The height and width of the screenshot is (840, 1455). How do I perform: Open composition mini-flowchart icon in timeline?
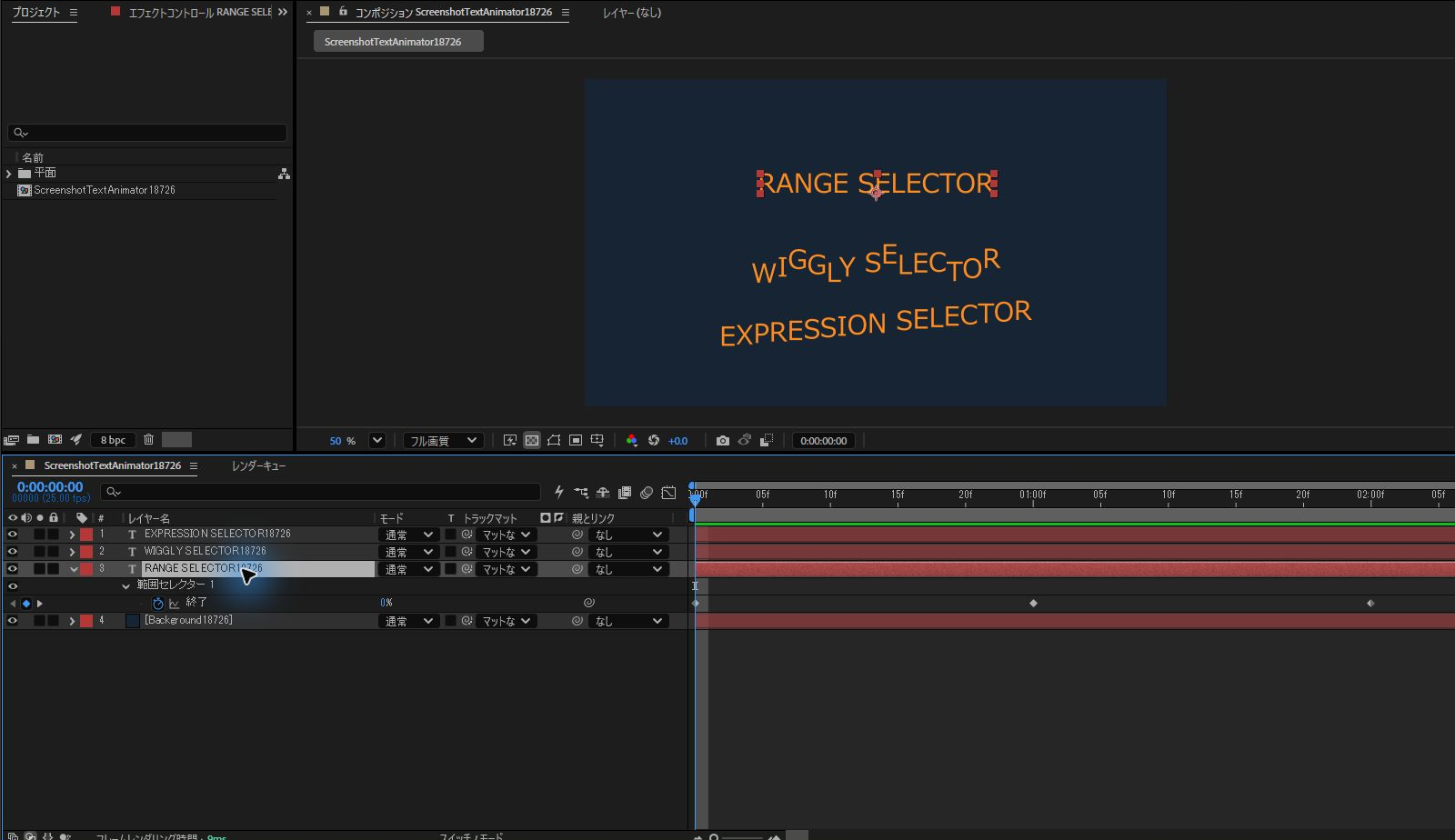(x=581, y=493)
